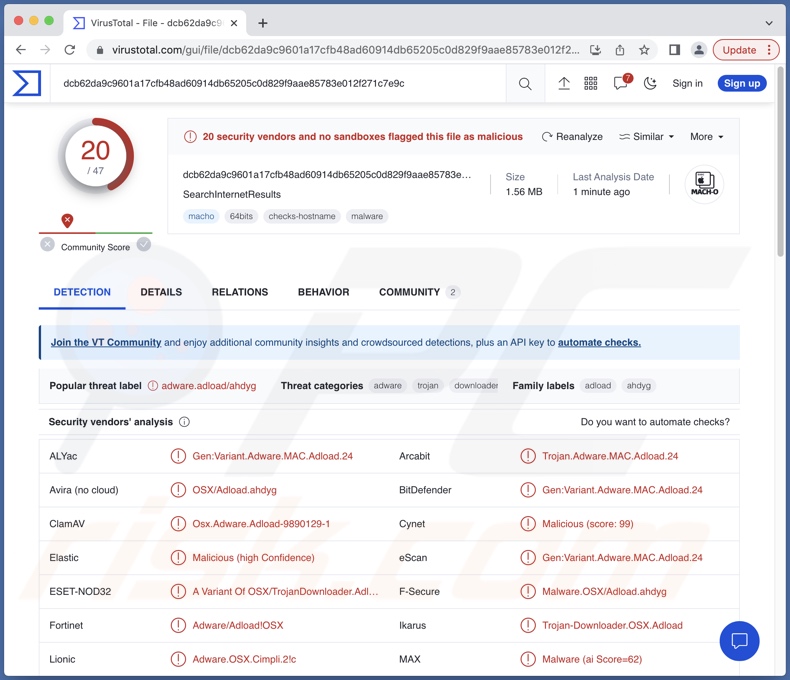Click the ahdyg family label chip
The height and width of the screenshot is (680, 790).
pyautogui.click(x=638, y=386)
